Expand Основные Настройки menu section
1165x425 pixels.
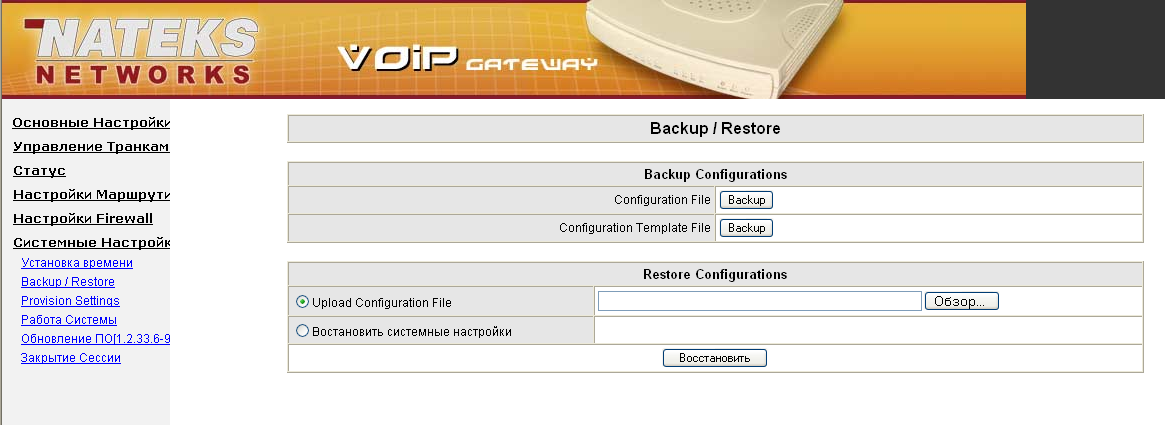pyautogui.click(x=91, y=123)
